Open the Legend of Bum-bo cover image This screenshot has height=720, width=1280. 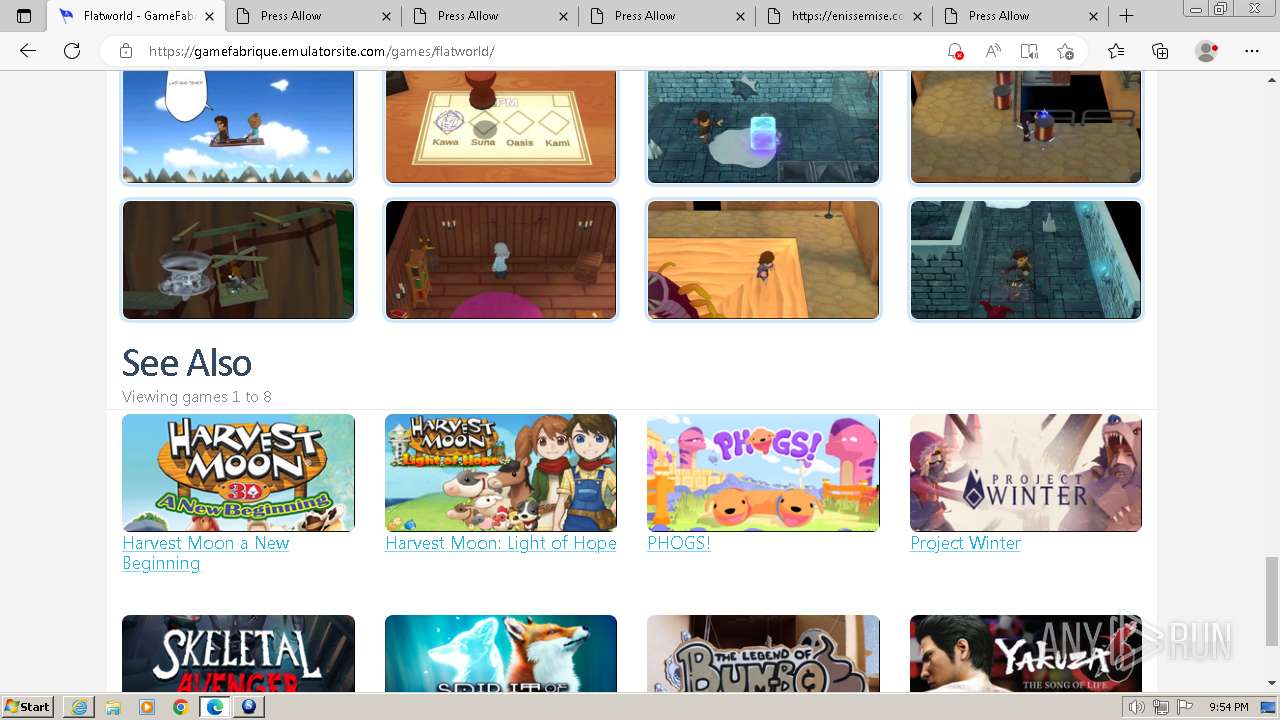(x=763, y=654)
